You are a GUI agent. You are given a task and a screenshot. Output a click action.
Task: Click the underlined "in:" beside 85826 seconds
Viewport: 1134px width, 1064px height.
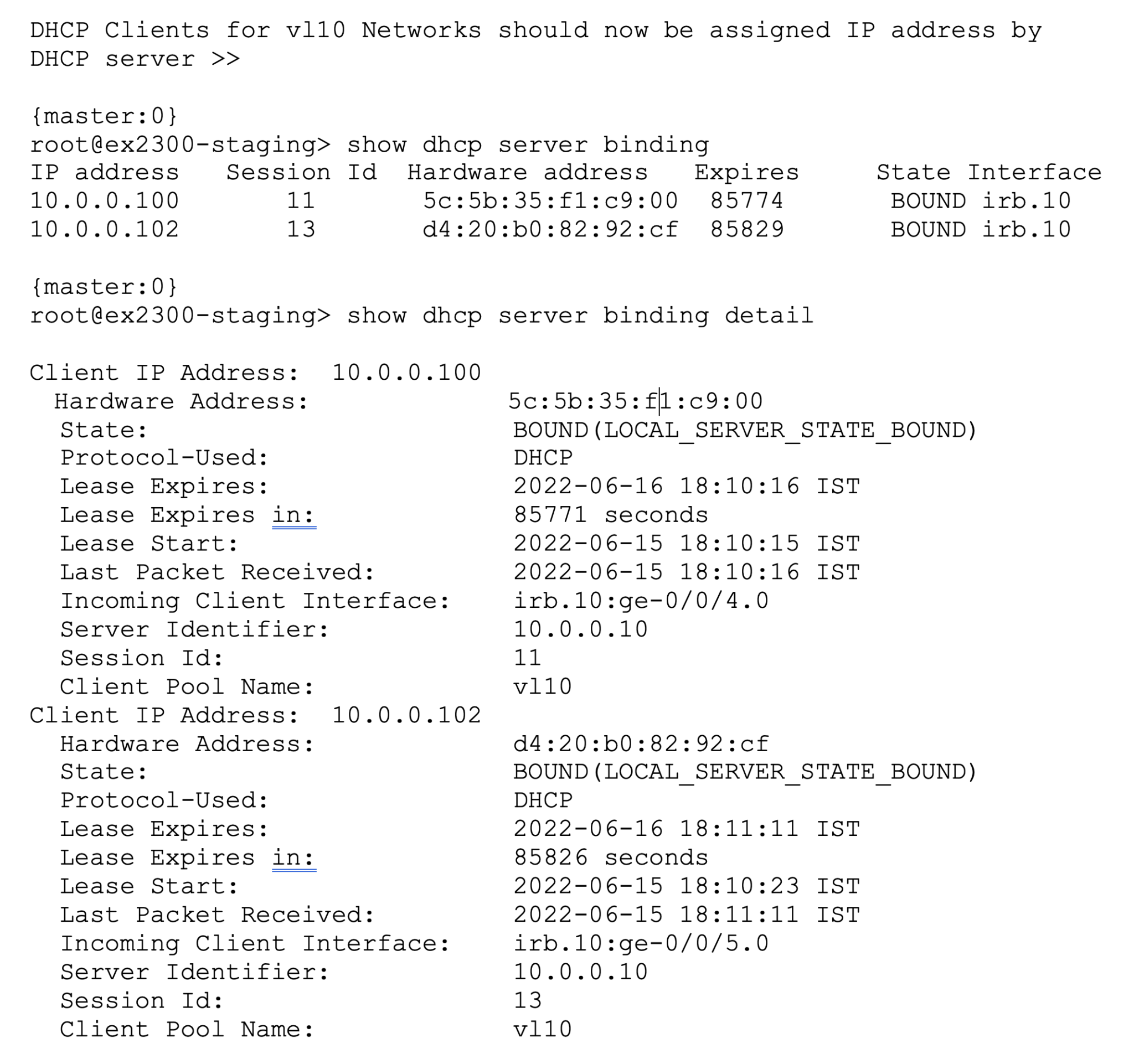(293, 858)
